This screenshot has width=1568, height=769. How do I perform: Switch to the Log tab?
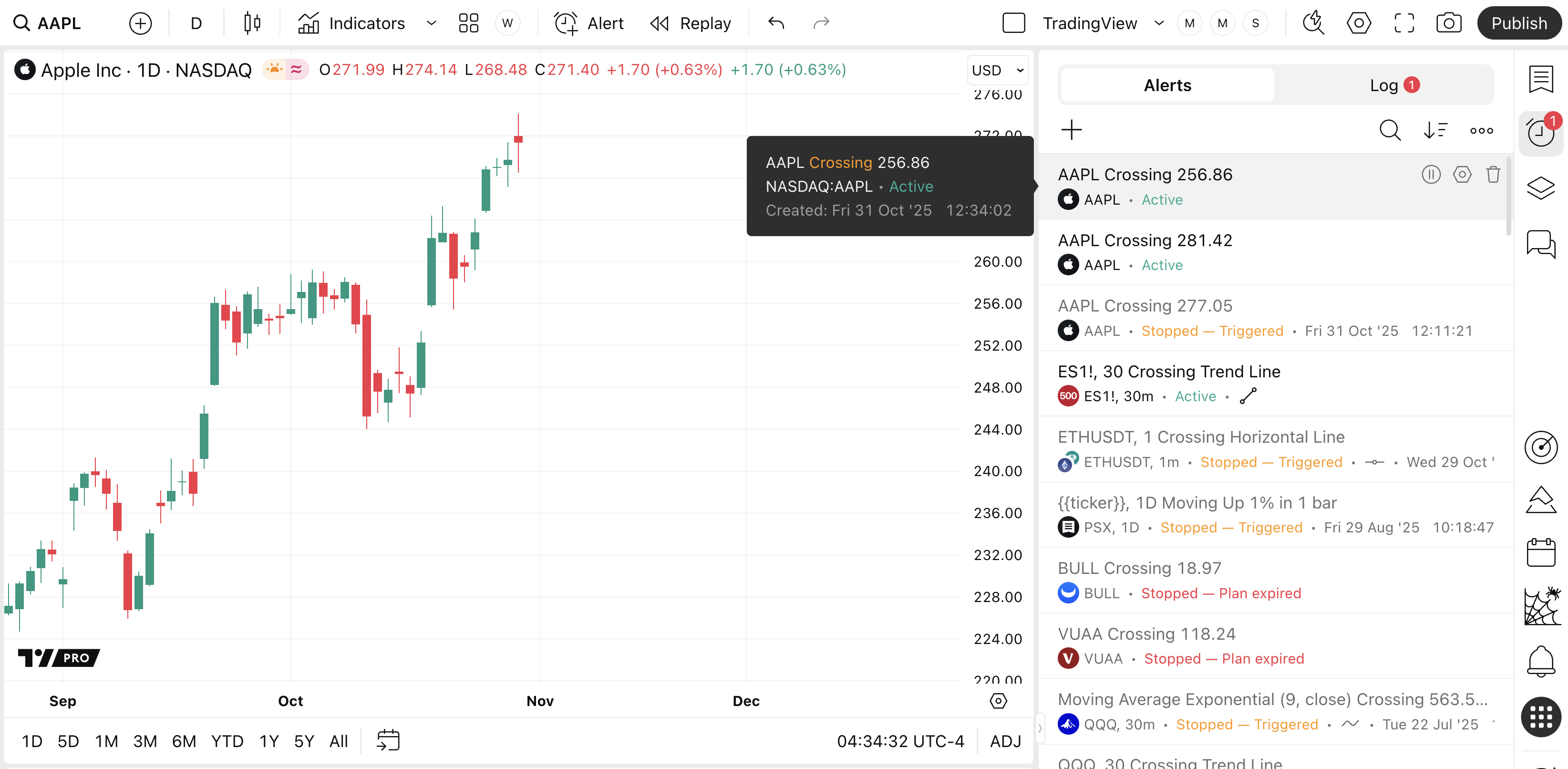(1383, 85)
